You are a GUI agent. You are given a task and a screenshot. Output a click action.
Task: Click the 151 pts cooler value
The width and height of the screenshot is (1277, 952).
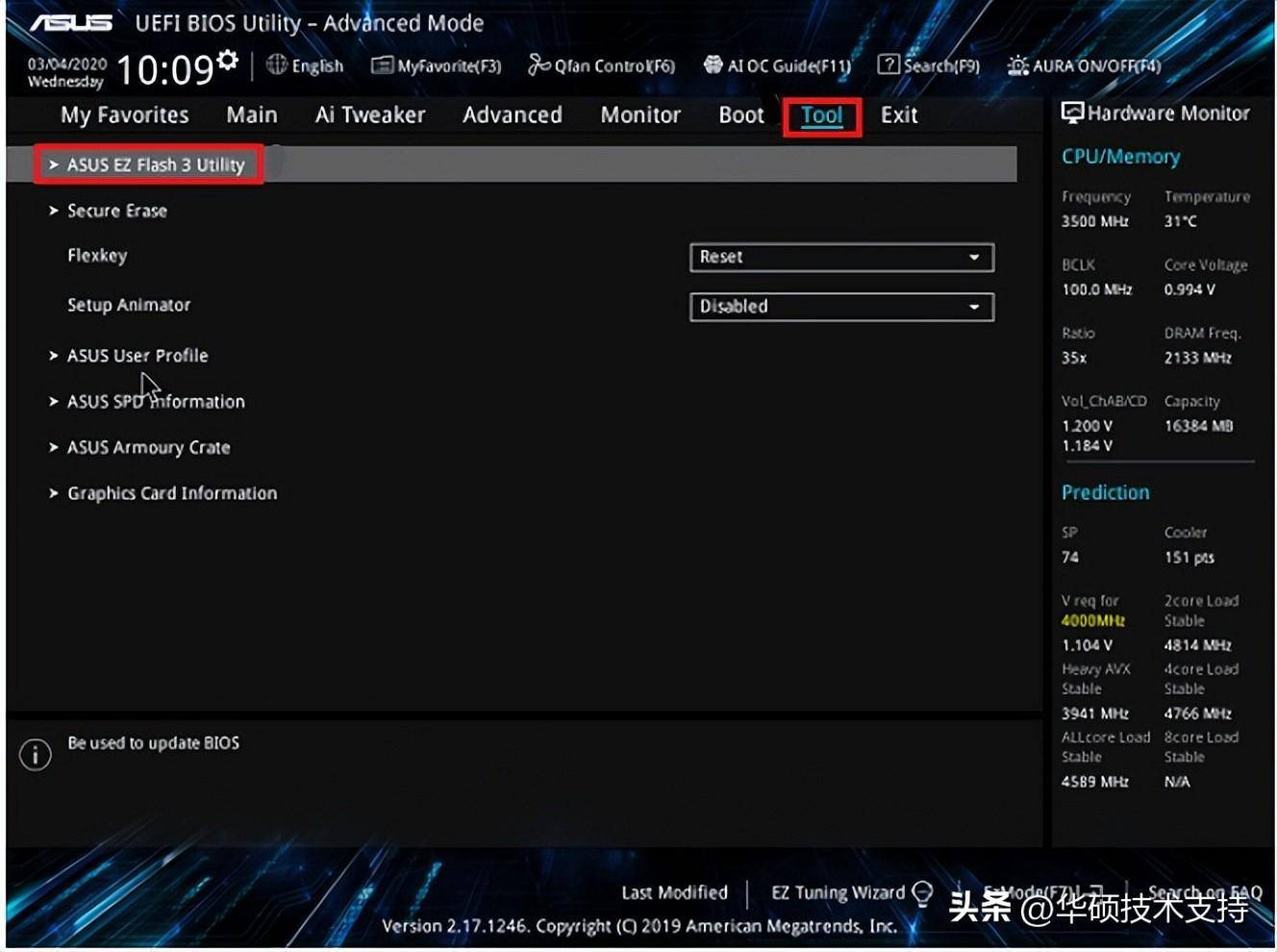coord(1189,558)
